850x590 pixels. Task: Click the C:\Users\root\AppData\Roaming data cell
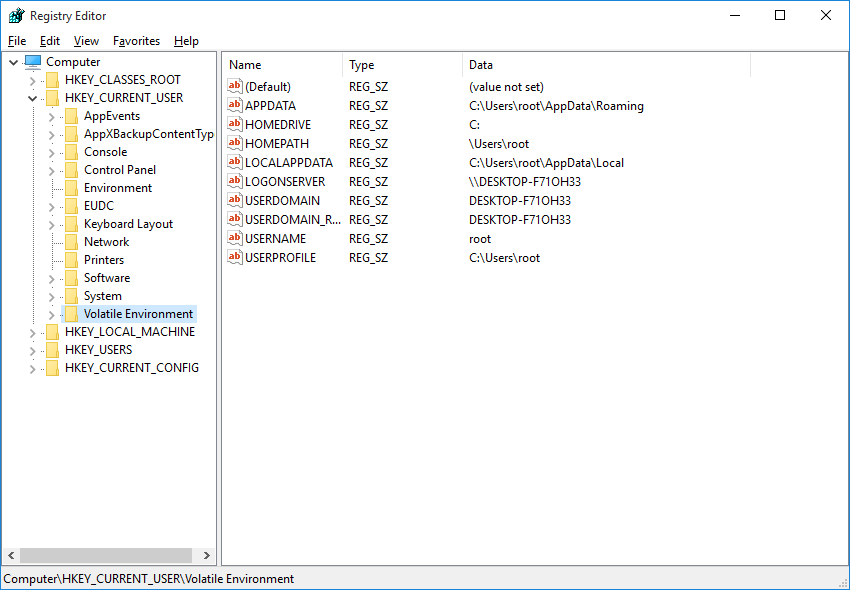(556, 106)
